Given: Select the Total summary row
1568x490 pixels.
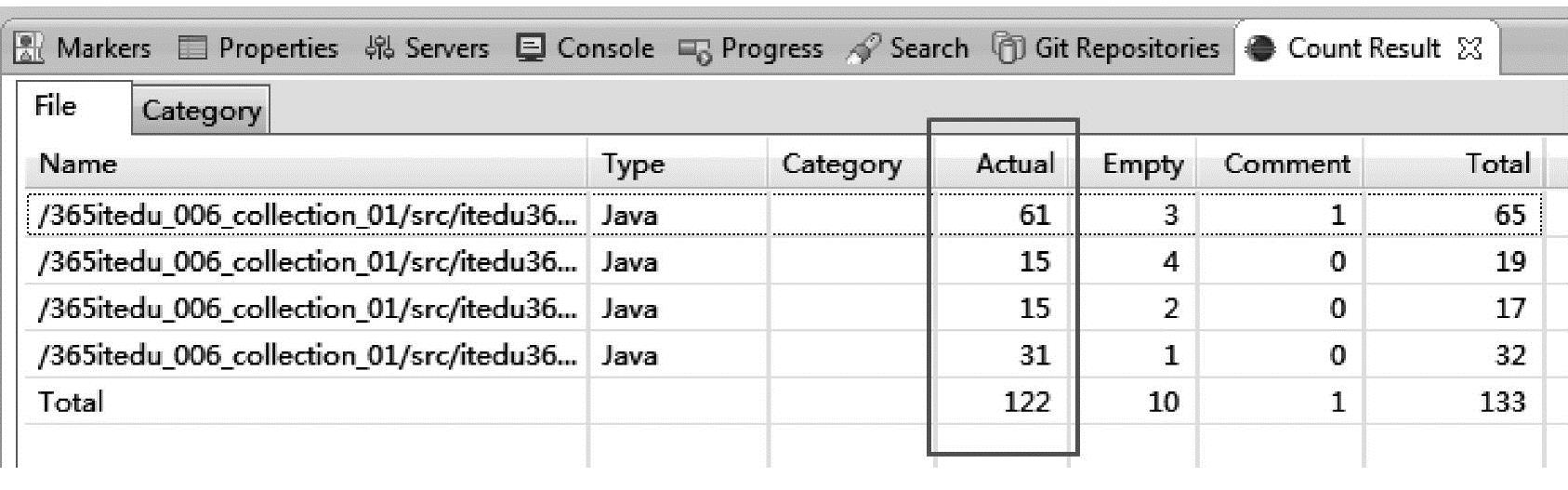Looking at the screenshot, I should pyautogui.click(x=784, y=402).
